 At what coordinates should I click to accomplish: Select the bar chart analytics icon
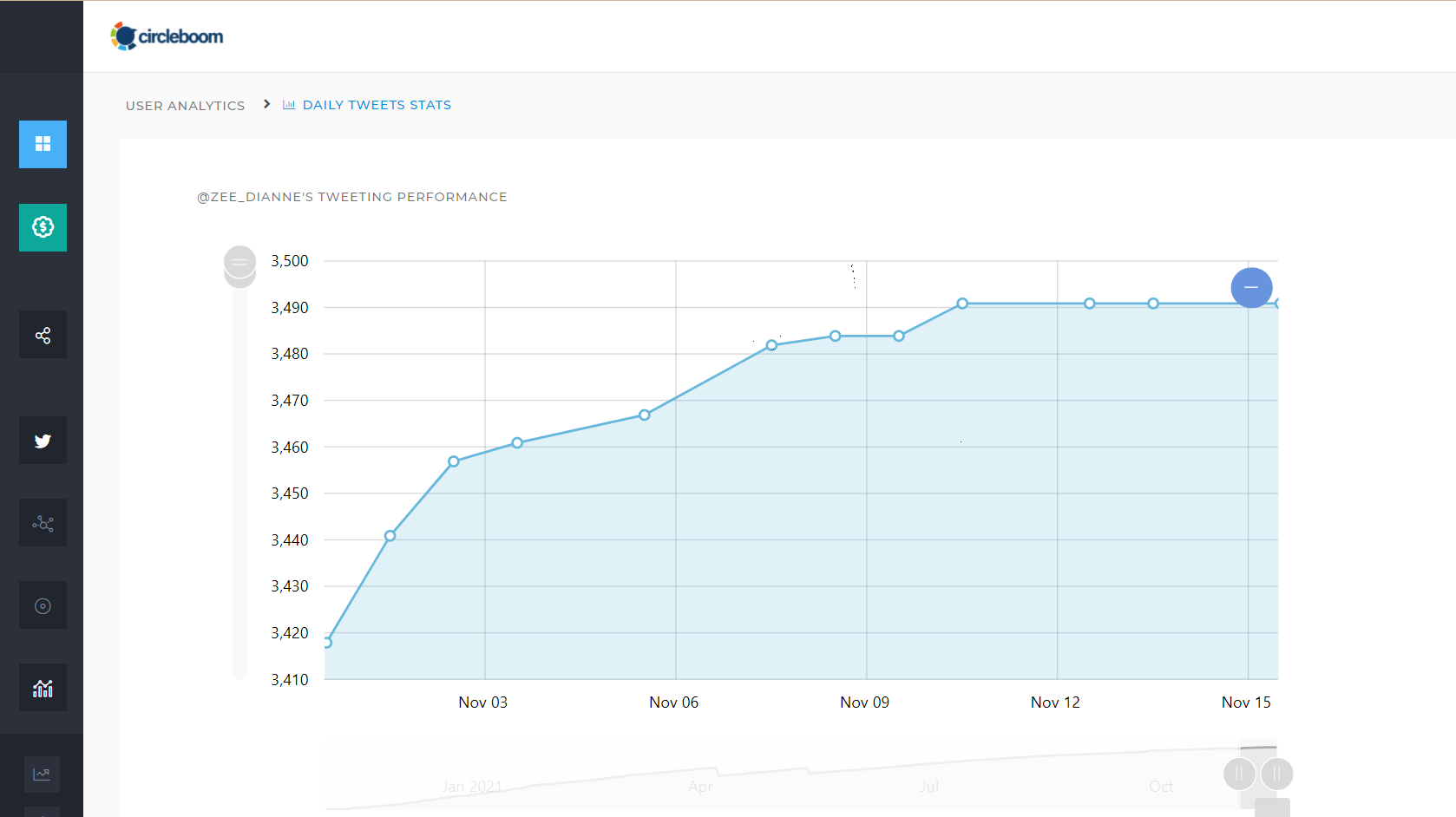click(43, 687)
